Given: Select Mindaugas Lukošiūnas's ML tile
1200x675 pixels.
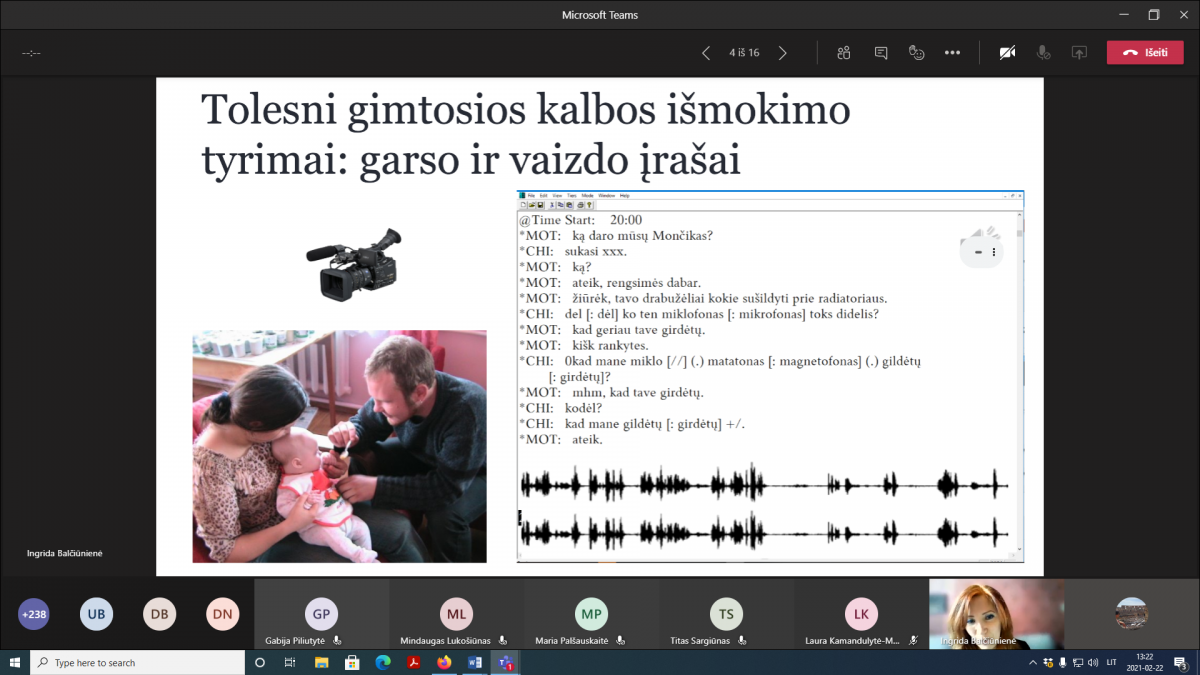Looking at the screenshot, I should [x=456, y=614].
